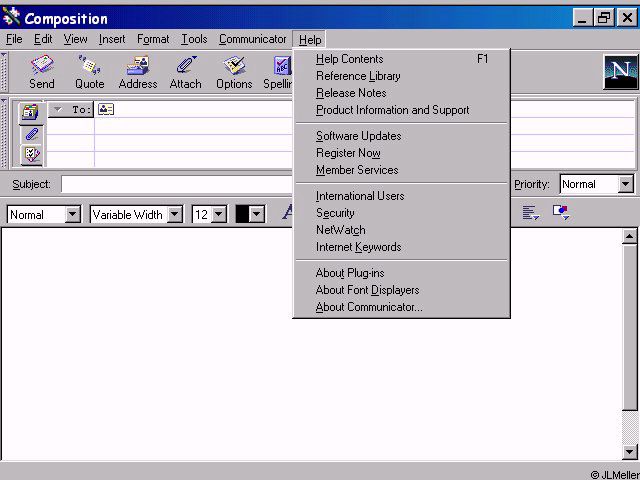Open the font color dropdown arrow

(257, 214)
